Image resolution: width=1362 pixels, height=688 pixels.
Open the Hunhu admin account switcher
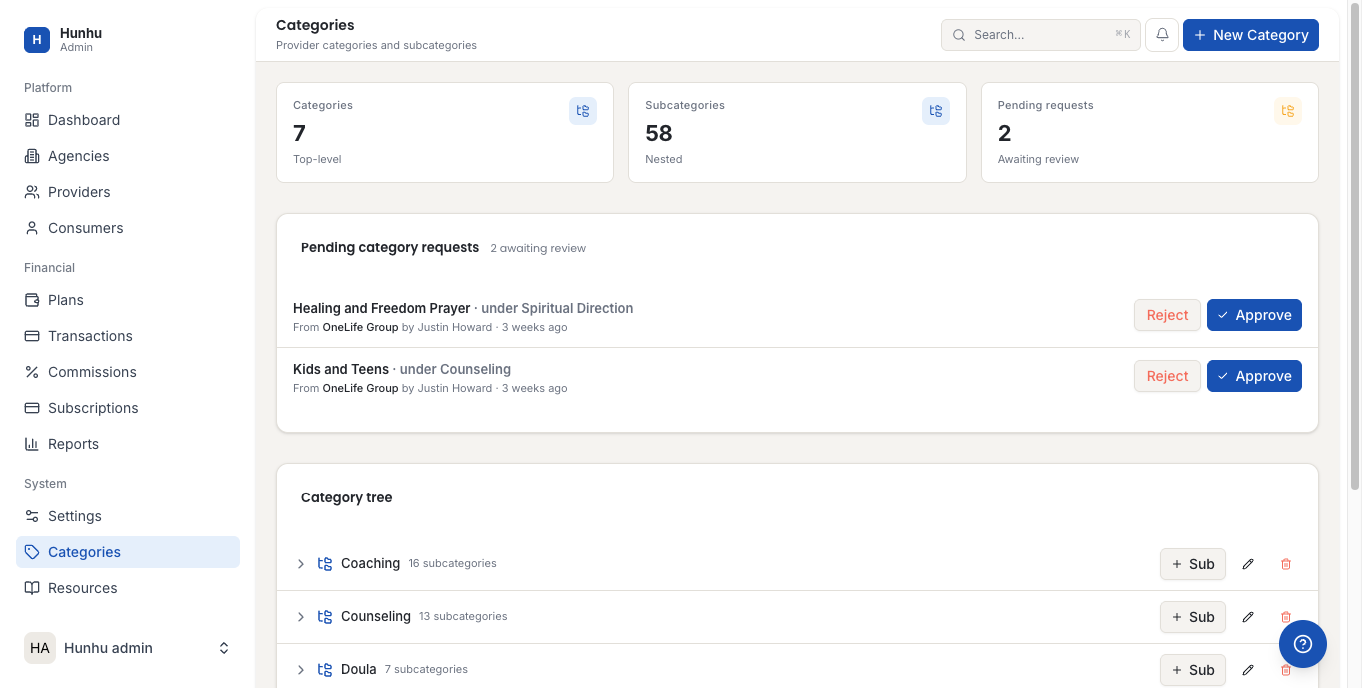click(x=128, y=648)
